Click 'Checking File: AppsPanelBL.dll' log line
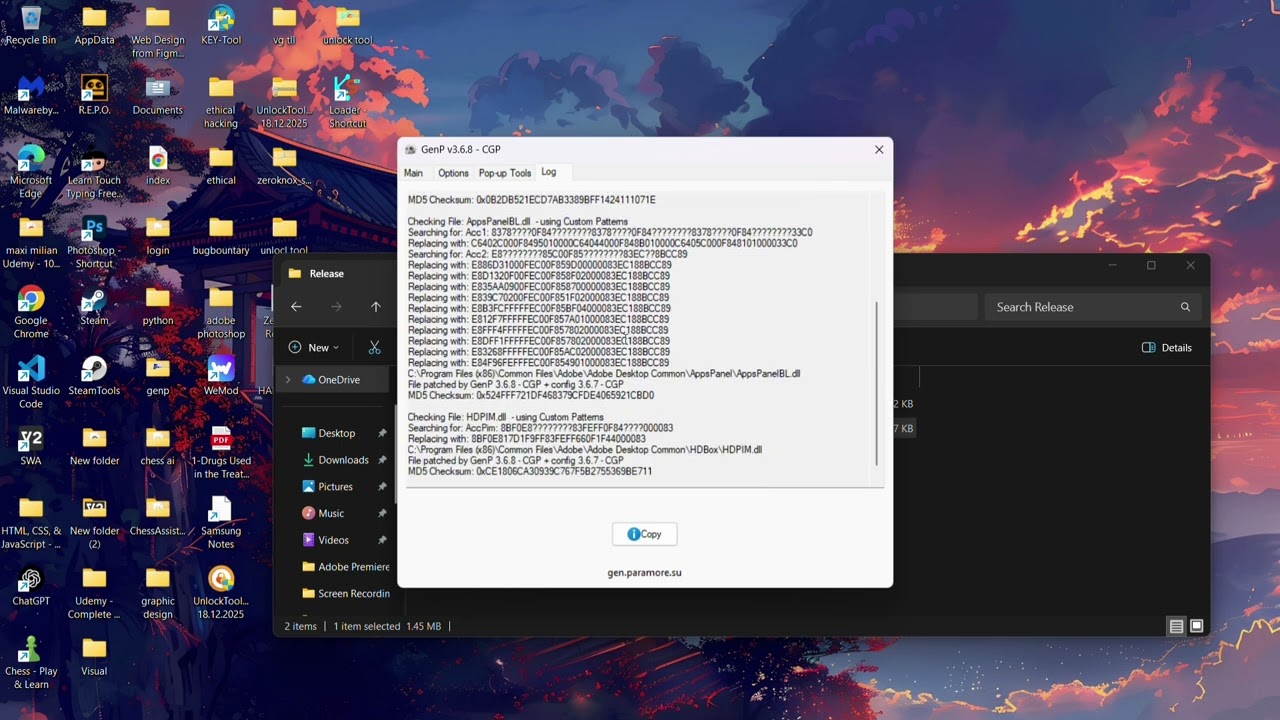The height and width of the screenshot is (720, 1280). coord(518,222)
